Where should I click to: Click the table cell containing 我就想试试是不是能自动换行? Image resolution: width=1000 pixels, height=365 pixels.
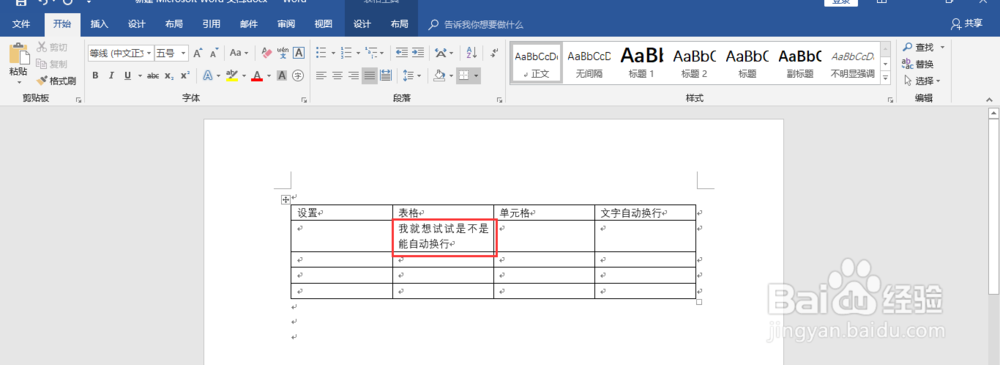coord(443,236)
